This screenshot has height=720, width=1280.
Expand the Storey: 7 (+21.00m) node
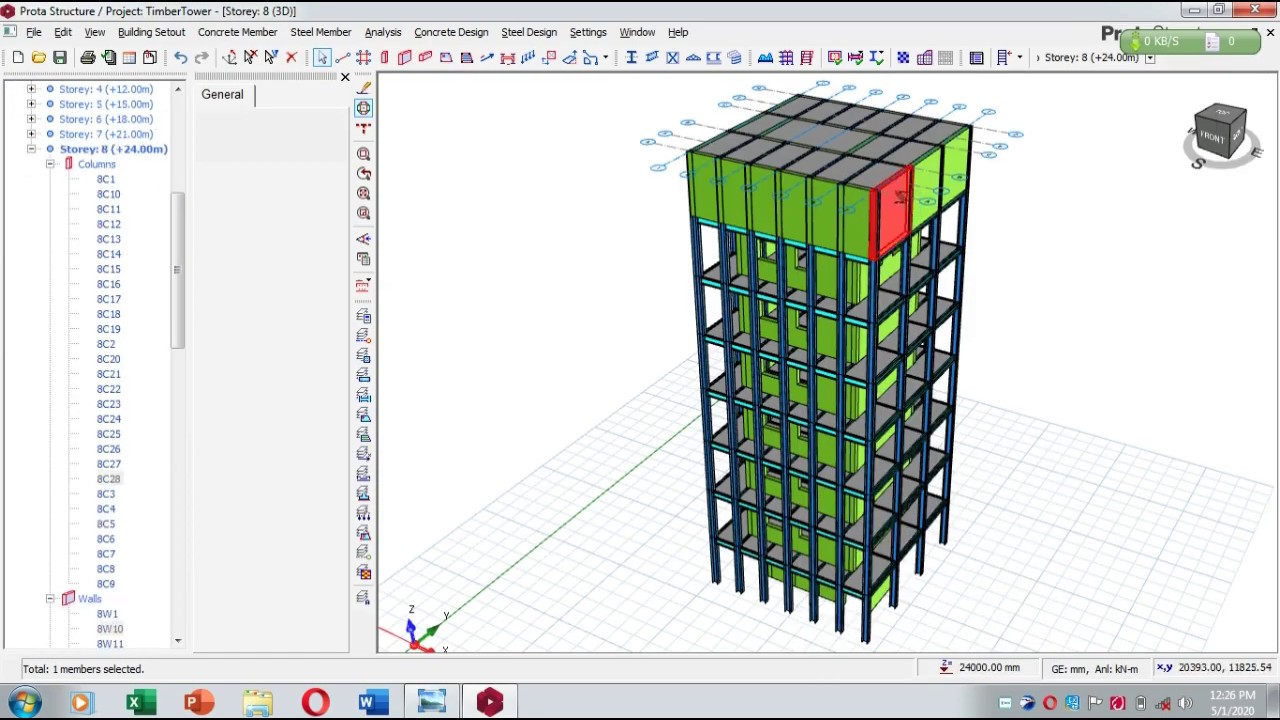(31, 134)
